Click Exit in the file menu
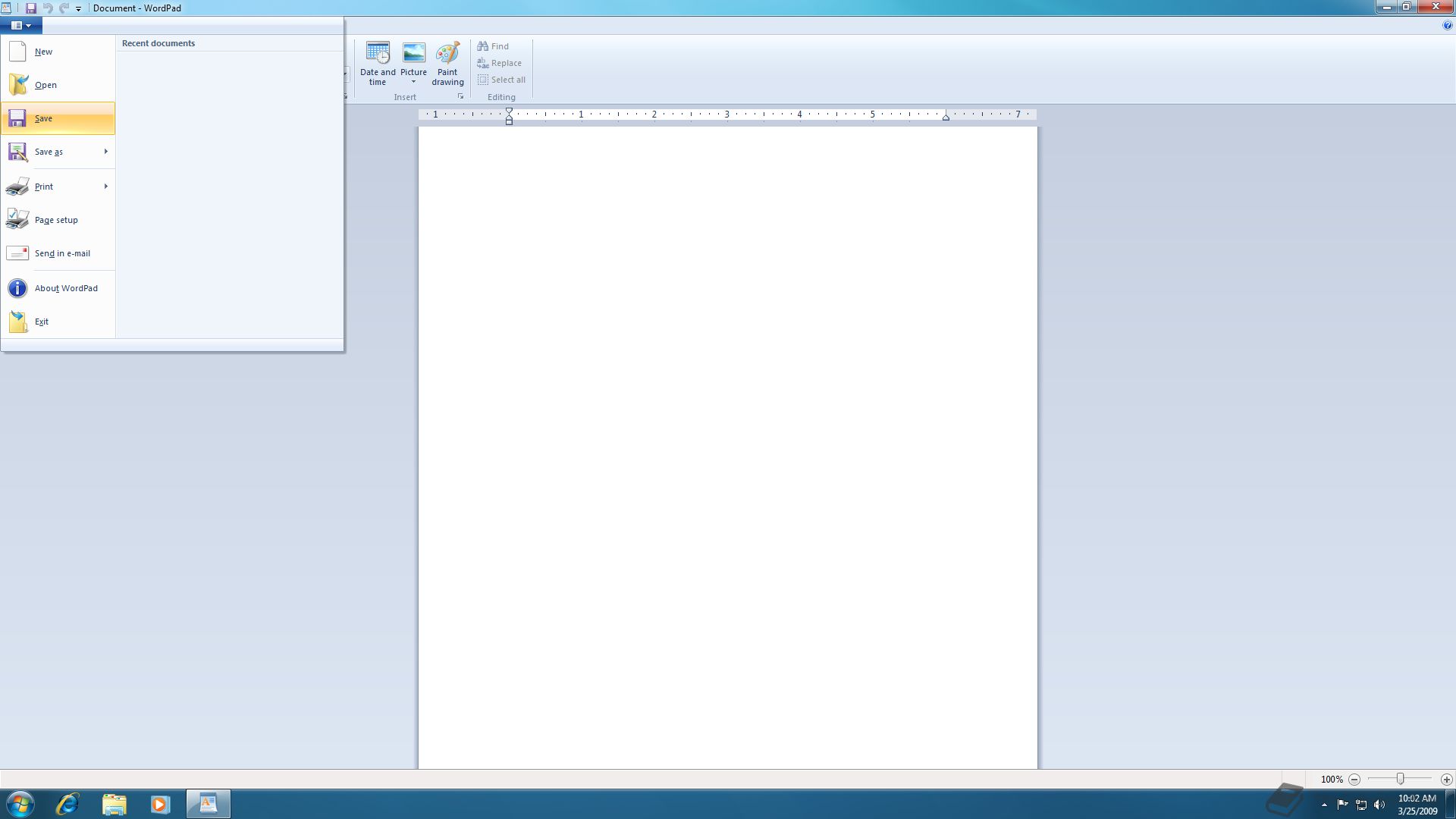This screenshot has width=1456, height=819. pyautogui.click(x=58, y=322)
